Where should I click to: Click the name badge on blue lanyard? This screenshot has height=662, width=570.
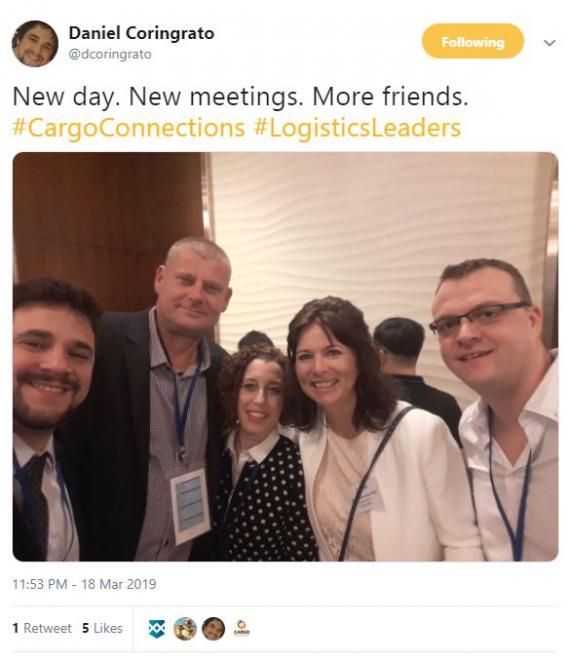[190, 506]
